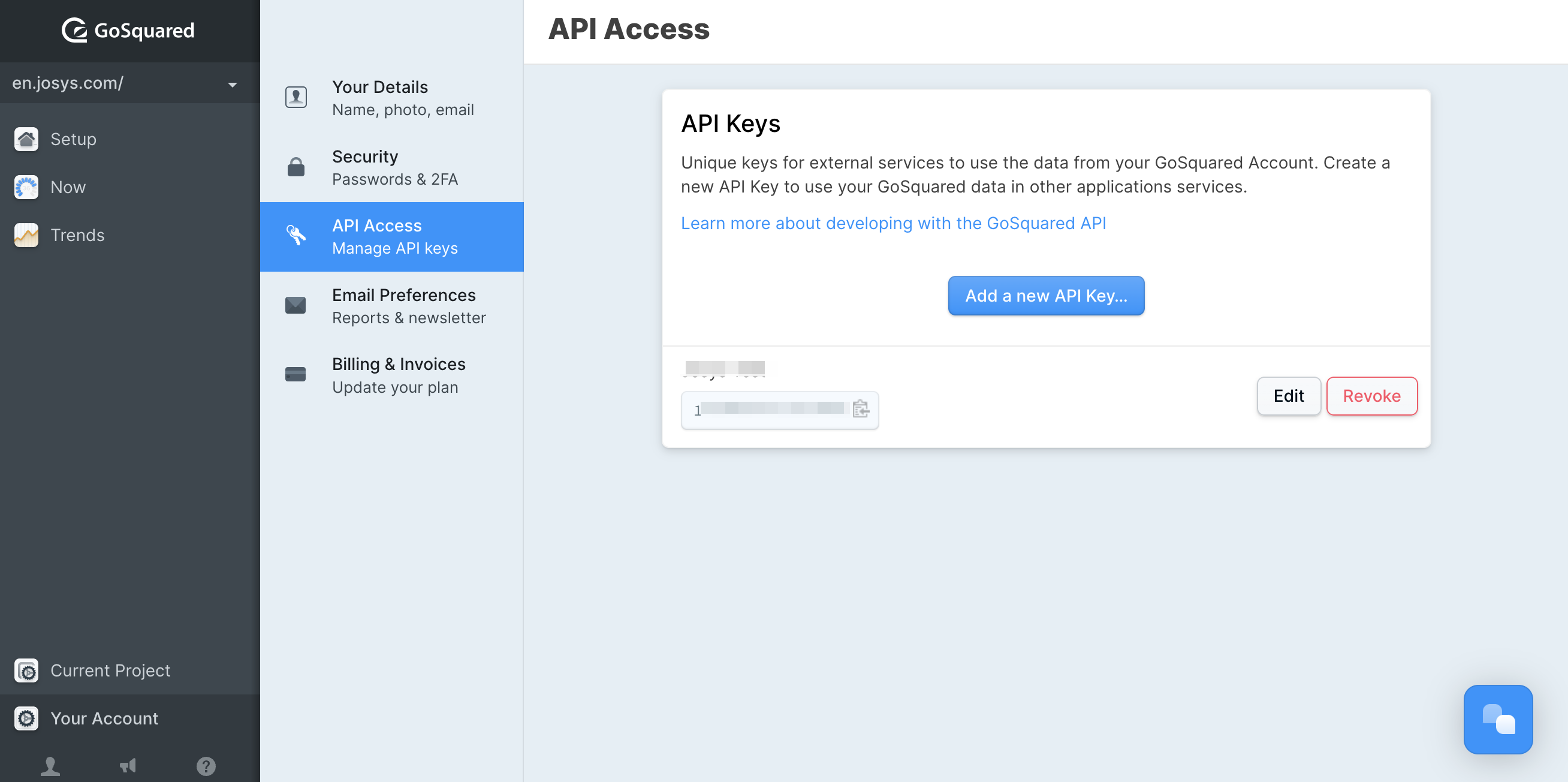The width and height of the screenshot is (1568, 782).
Task: Go to Trends chart icon
Action: pyautogui.click(x=26, y=235)
